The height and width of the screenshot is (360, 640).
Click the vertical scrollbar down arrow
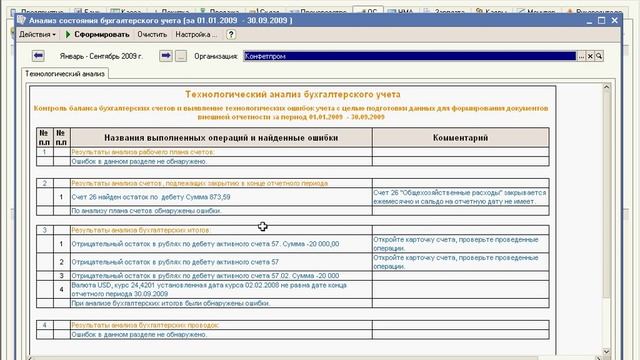607,351
